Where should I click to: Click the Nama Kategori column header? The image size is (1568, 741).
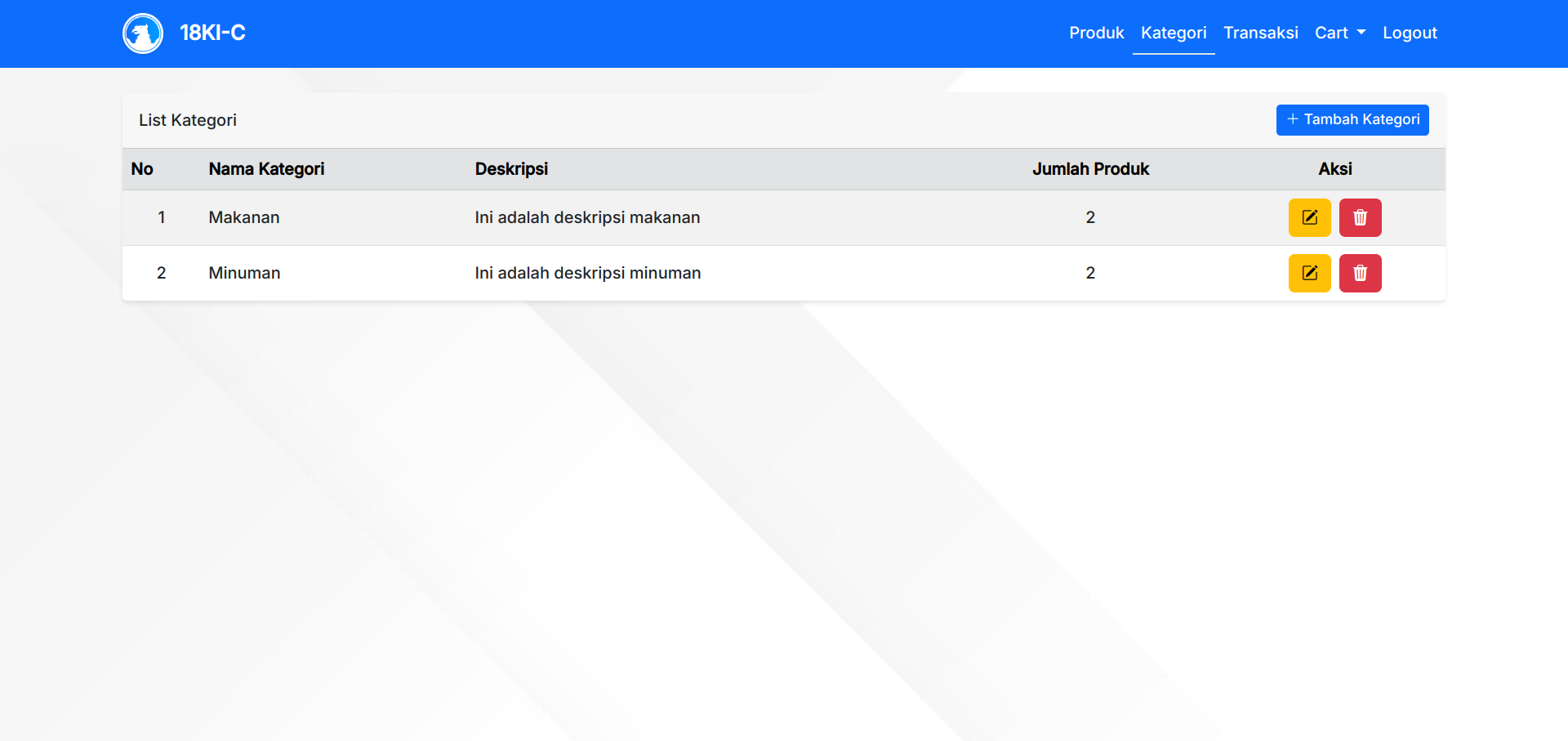(266, 169)
